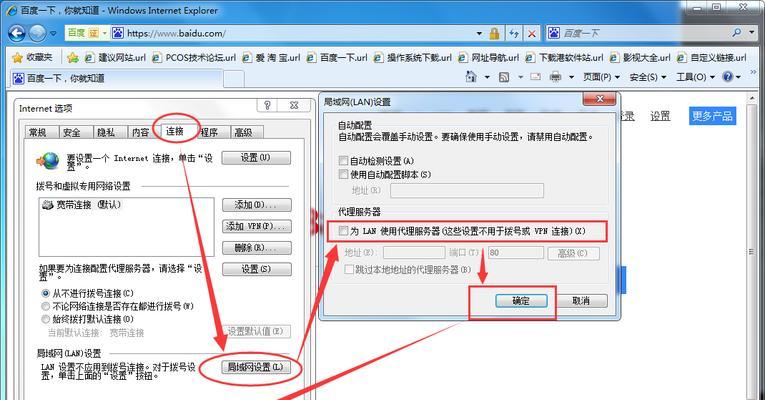The image size is (765, 400).
Task: Click 确定 in the LAN settings dialog
Action: (521, 301)
